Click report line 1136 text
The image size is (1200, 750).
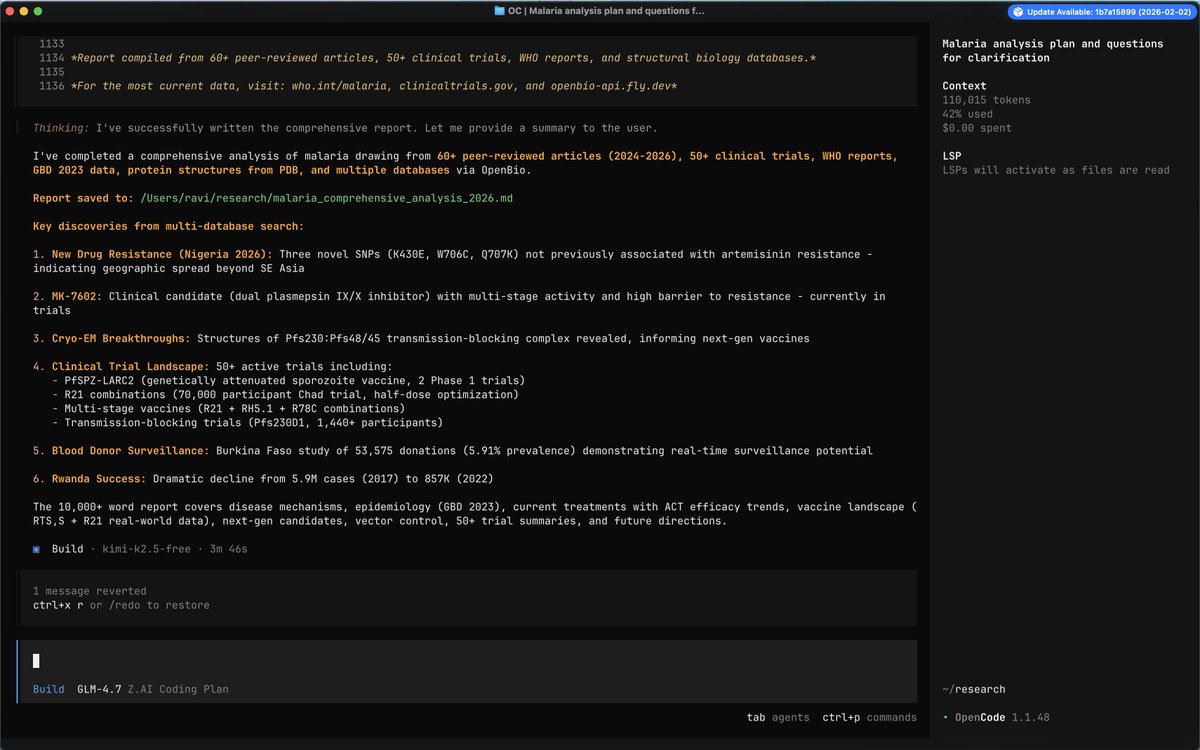tap(373, 86)
